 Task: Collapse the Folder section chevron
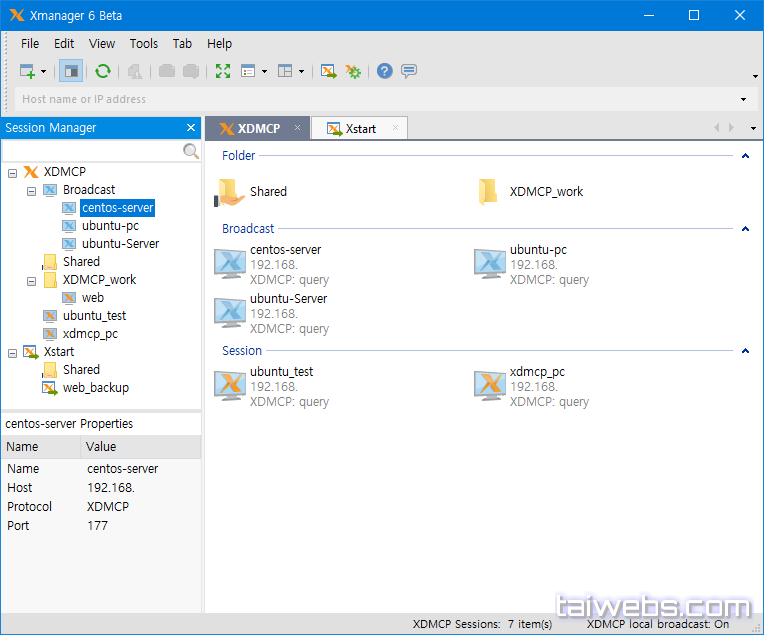point(745,156)
